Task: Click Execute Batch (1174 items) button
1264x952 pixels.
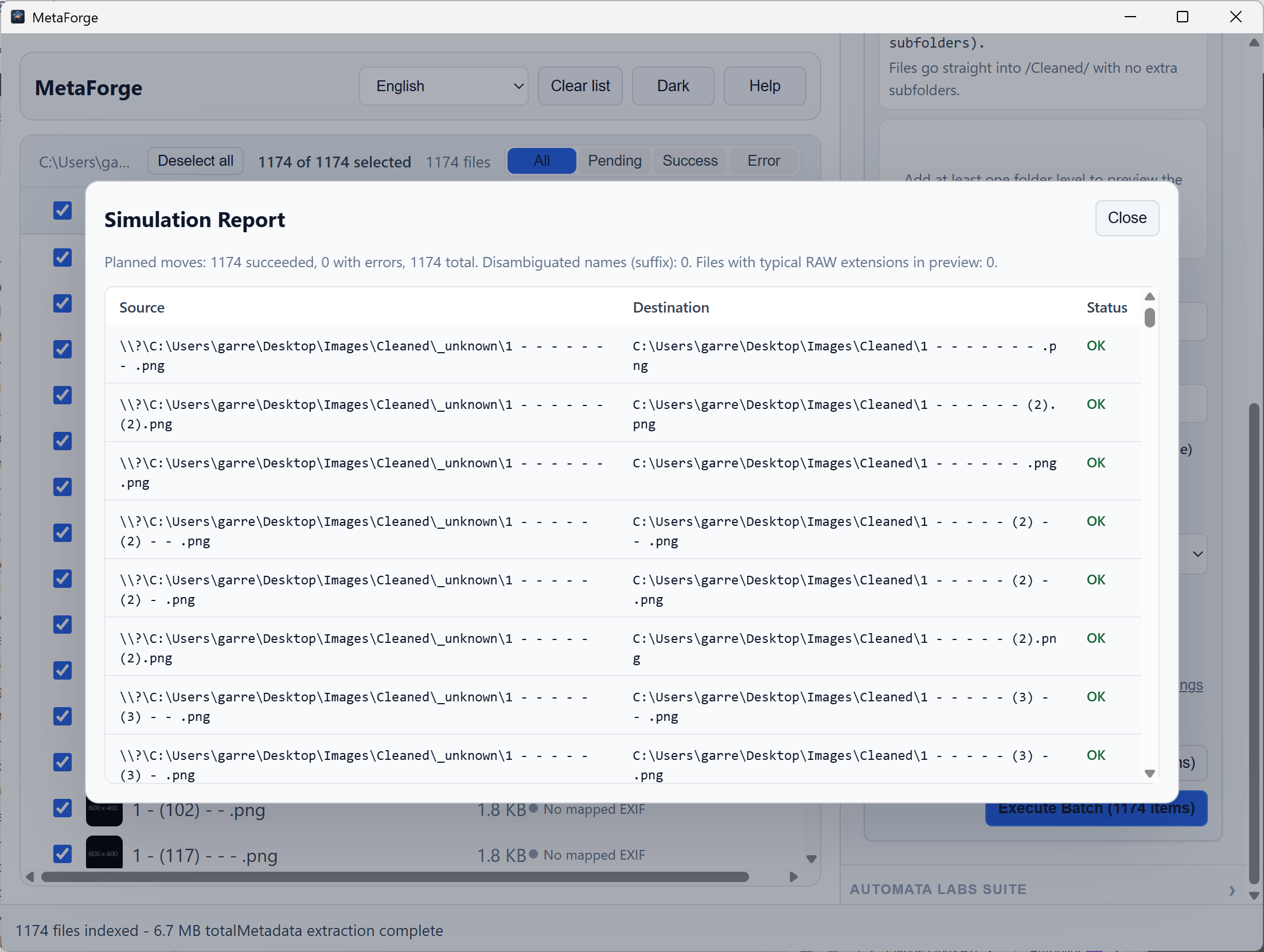Action: (x=1096, y=809)
